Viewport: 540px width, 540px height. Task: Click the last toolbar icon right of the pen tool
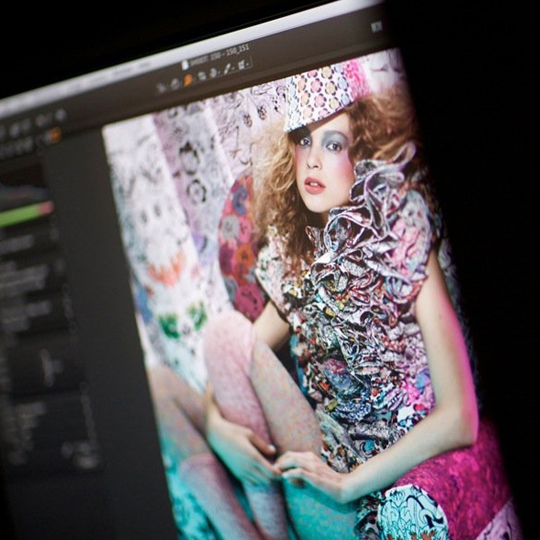click(243, 64)
